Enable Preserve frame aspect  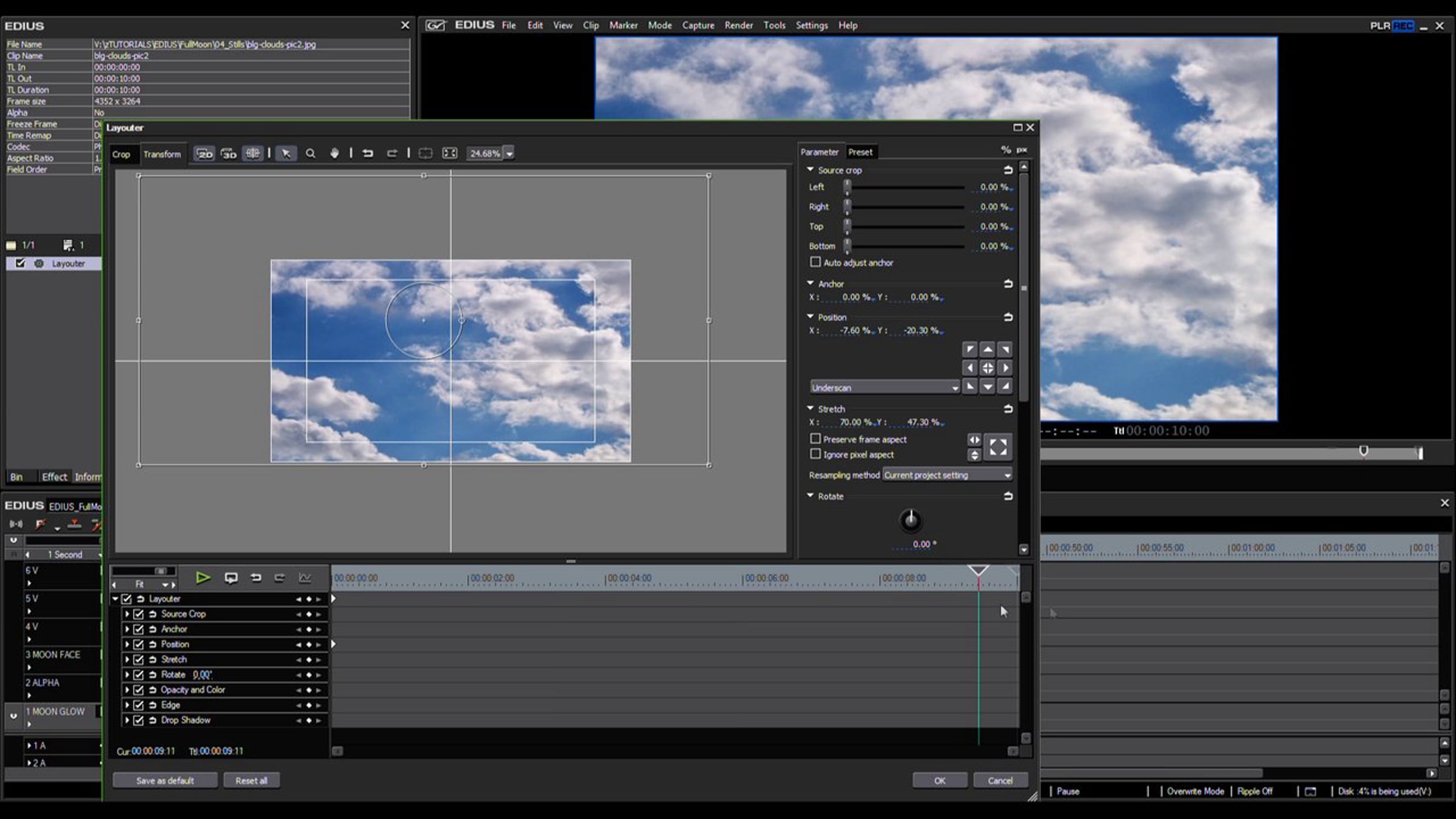click(x=815, y=439)
